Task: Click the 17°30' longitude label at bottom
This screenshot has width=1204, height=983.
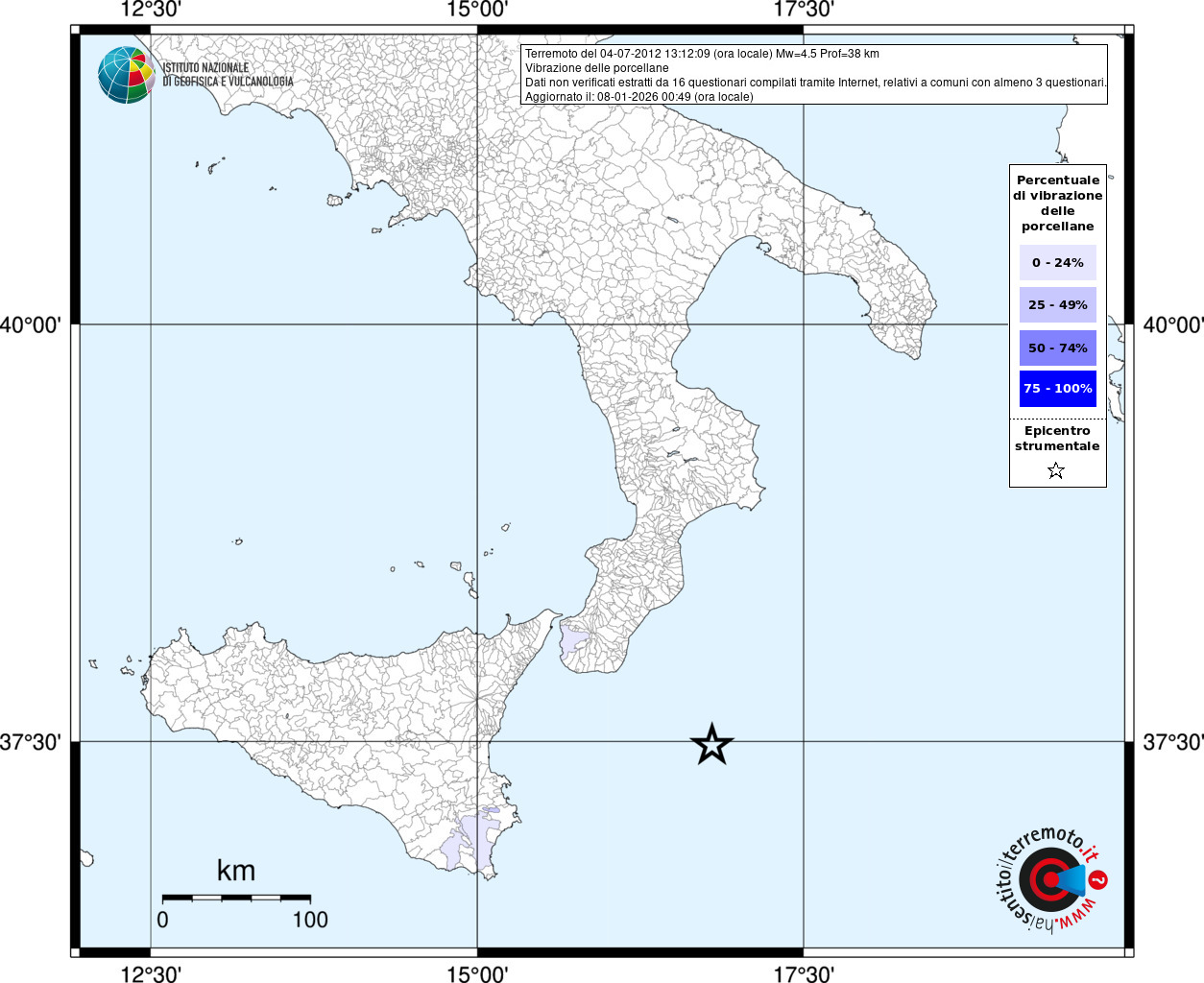Action: coord(804,973)
